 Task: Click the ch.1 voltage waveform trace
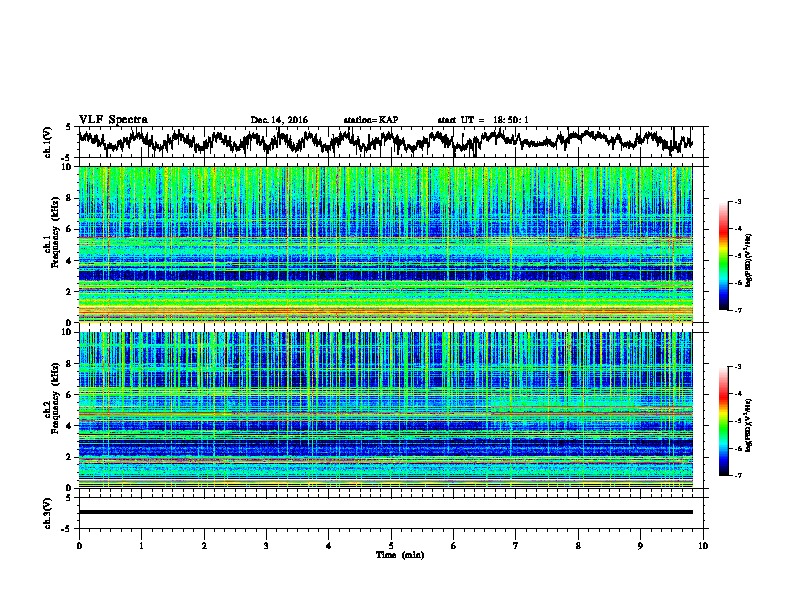click(385, 141)
